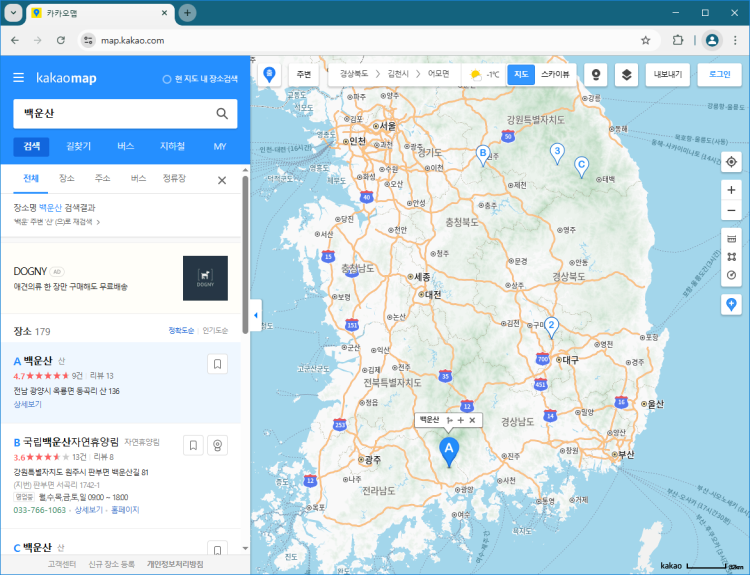Select the 주소 results tab
The image size is (750, 575).
102,179
